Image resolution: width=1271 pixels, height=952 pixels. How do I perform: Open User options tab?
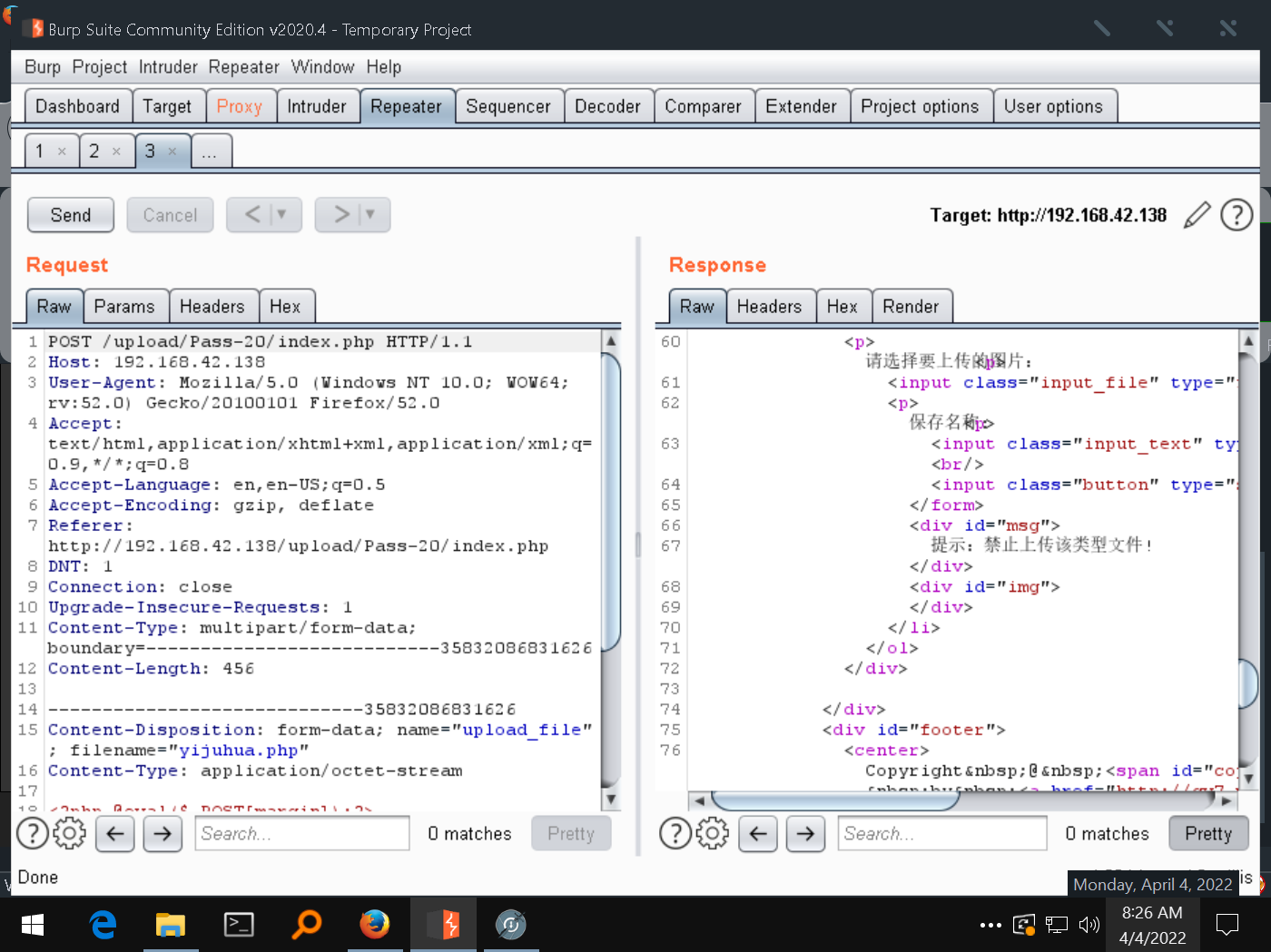pyautogui.click(x=1054, y=106)
